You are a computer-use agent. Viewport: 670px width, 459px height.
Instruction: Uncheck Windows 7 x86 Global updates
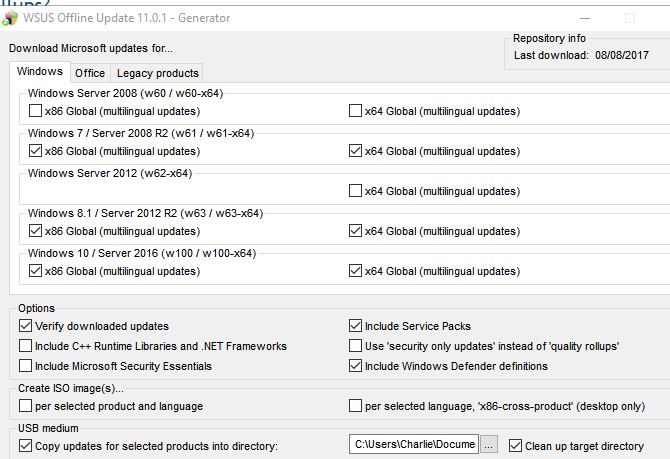36,151
